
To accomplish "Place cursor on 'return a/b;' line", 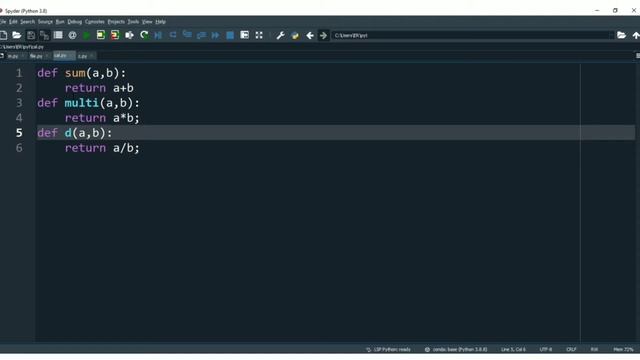I will tap(102, 148).
